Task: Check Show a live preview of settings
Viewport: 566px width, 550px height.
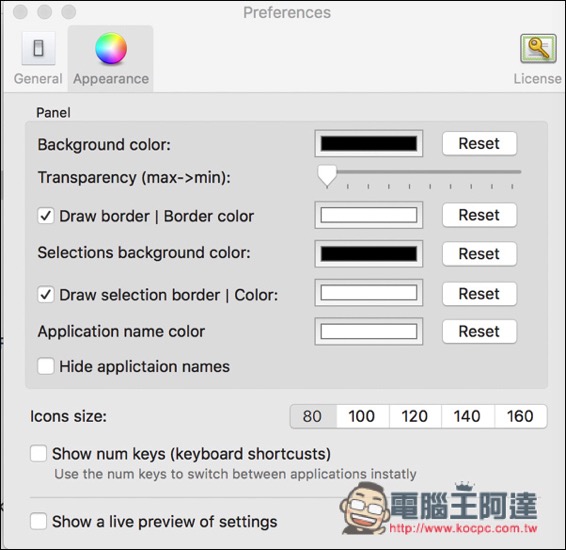Action: pos(38,521)
